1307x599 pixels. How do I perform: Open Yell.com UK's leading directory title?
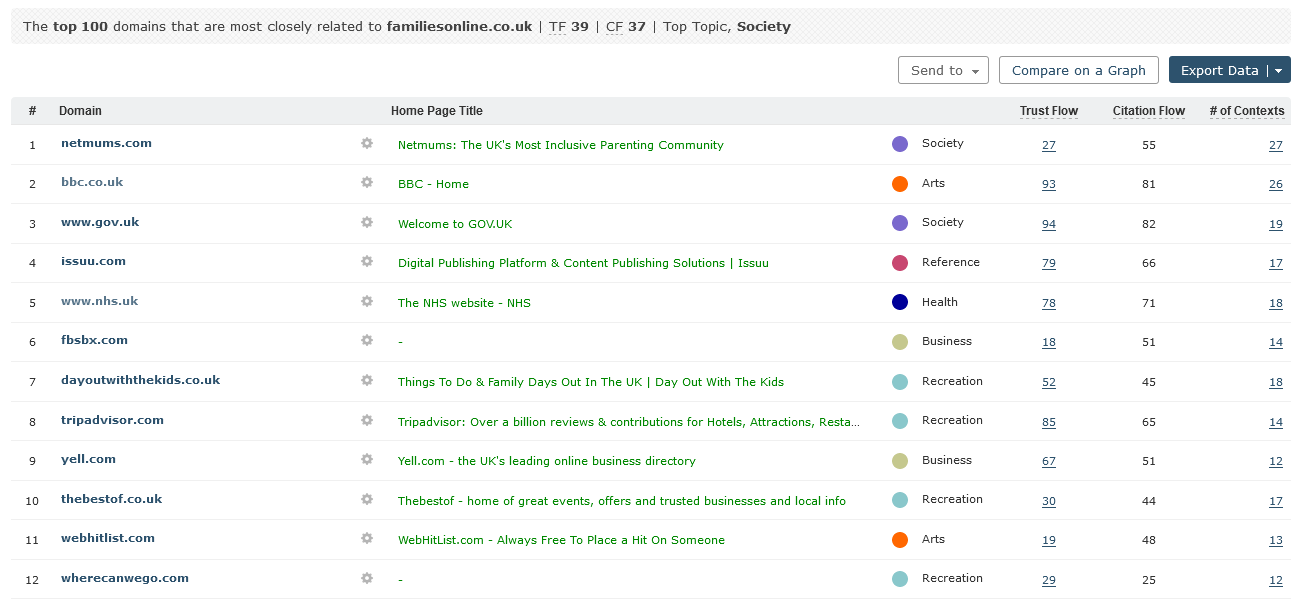pyautogui.click(x=546, y=461)
